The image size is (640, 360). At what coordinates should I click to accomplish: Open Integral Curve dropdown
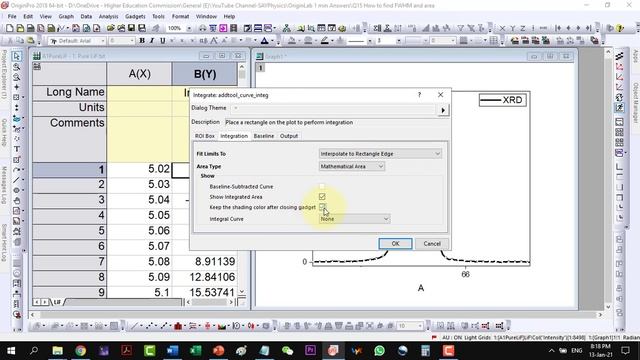[354, 219]
